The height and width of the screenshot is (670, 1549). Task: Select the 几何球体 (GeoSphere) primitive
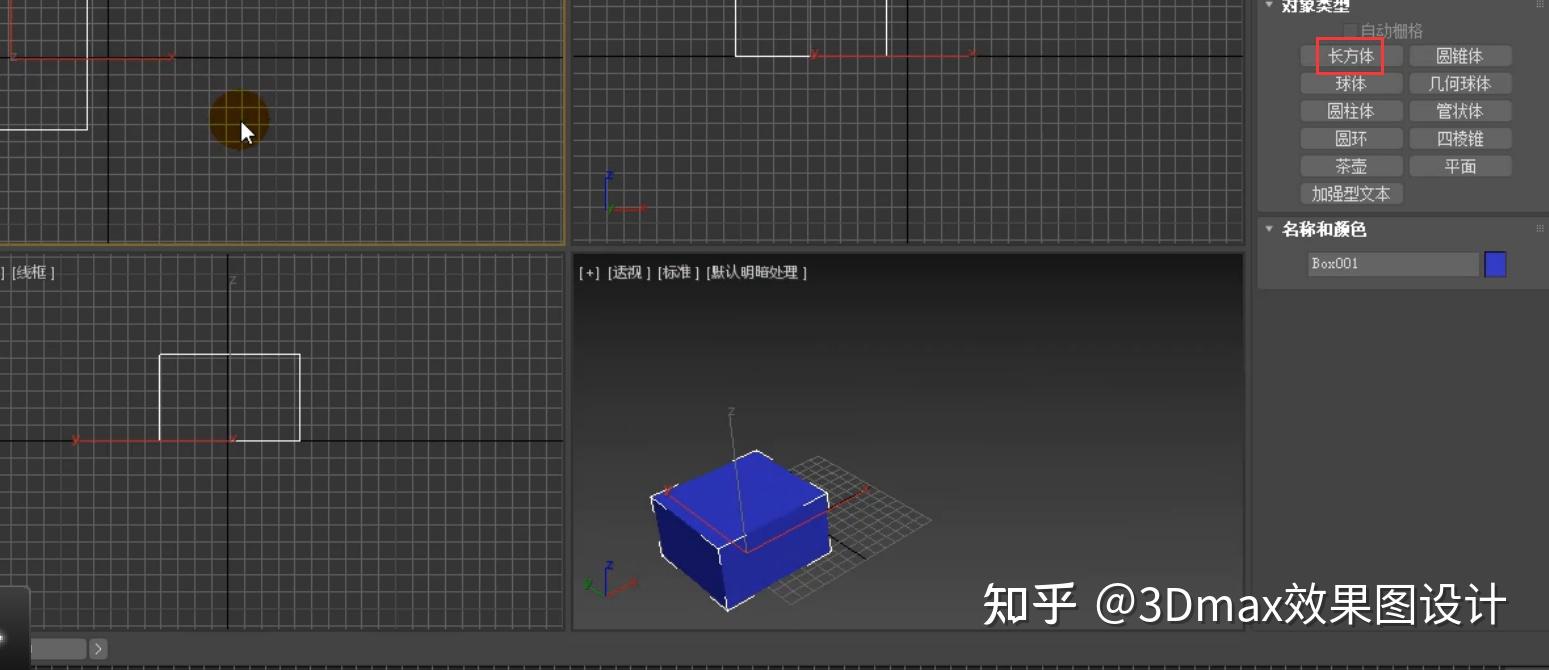[x=1460, y=83]
